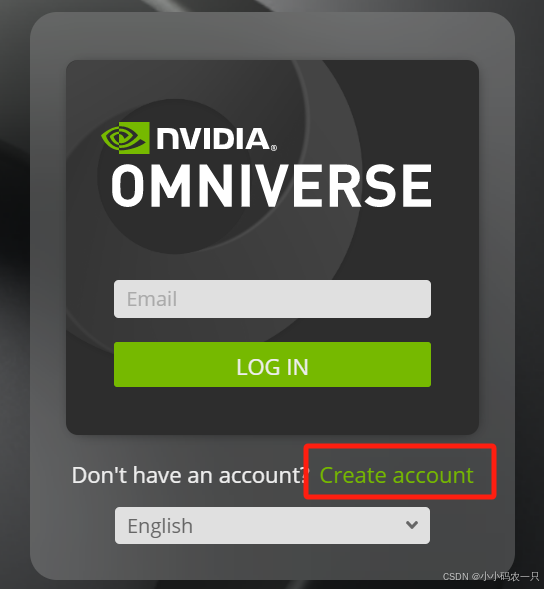The height and width of the screenshot is (589, 544).
Task: Click the LOG IN label text
Action: (x=272, y=367)
